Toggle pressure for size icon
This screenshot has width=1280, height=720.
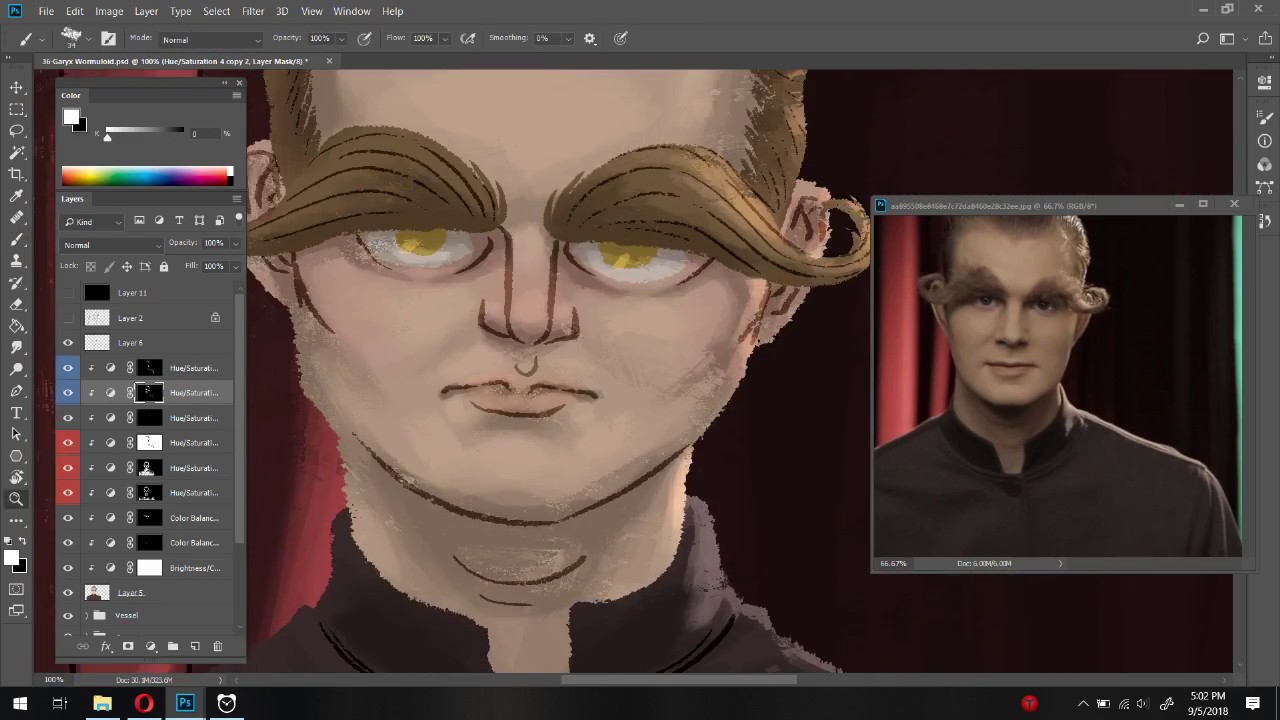tap(621, 39)
